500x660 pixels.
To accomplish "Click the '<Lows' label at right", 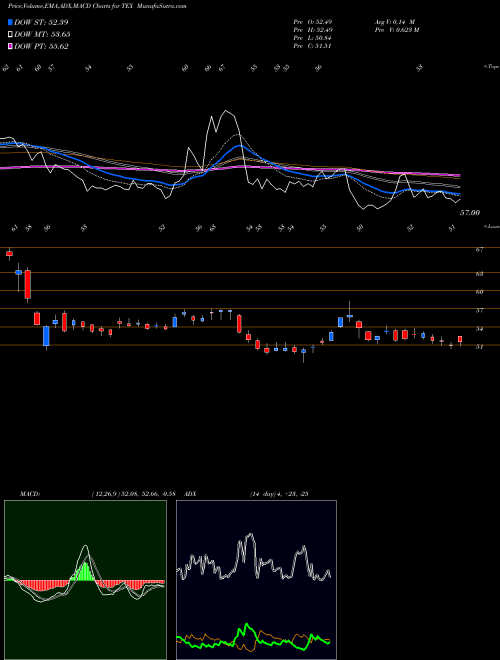I will coord(491,226).
